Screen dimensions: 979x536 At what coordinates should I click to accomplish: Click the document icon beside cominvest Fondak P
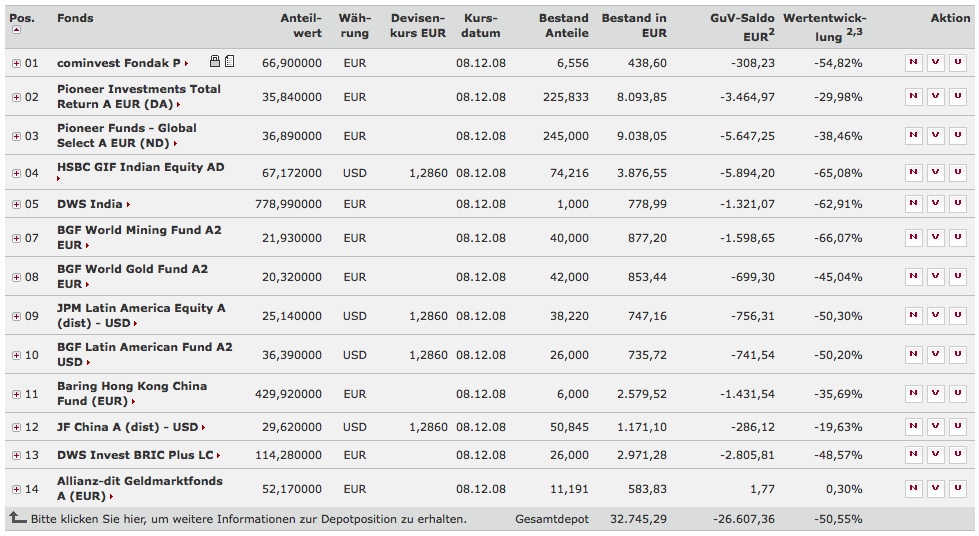pos(229,62)
